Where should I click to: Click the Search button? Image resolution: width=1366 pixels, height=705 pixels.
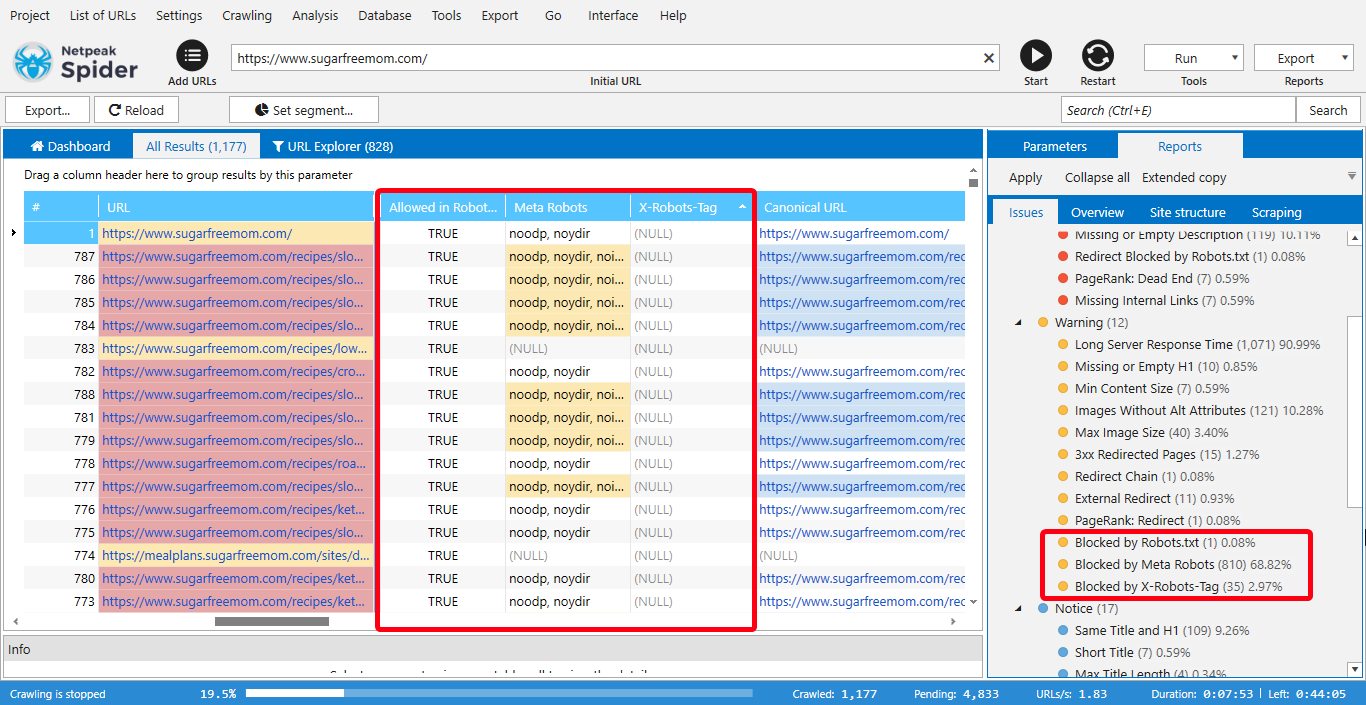pyautogui.click(x=1328, y=110)
